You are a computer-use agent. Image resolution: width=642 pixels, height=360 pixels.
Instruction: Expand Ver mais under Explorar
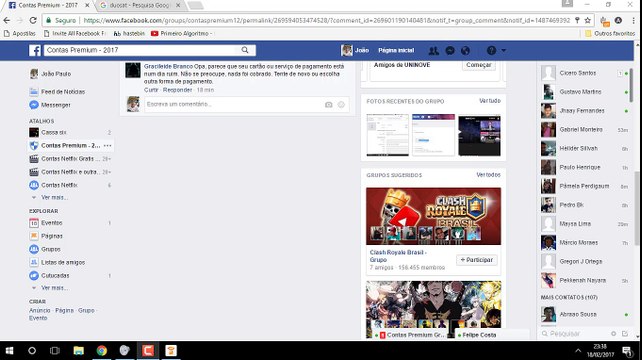tap(54, 288)
